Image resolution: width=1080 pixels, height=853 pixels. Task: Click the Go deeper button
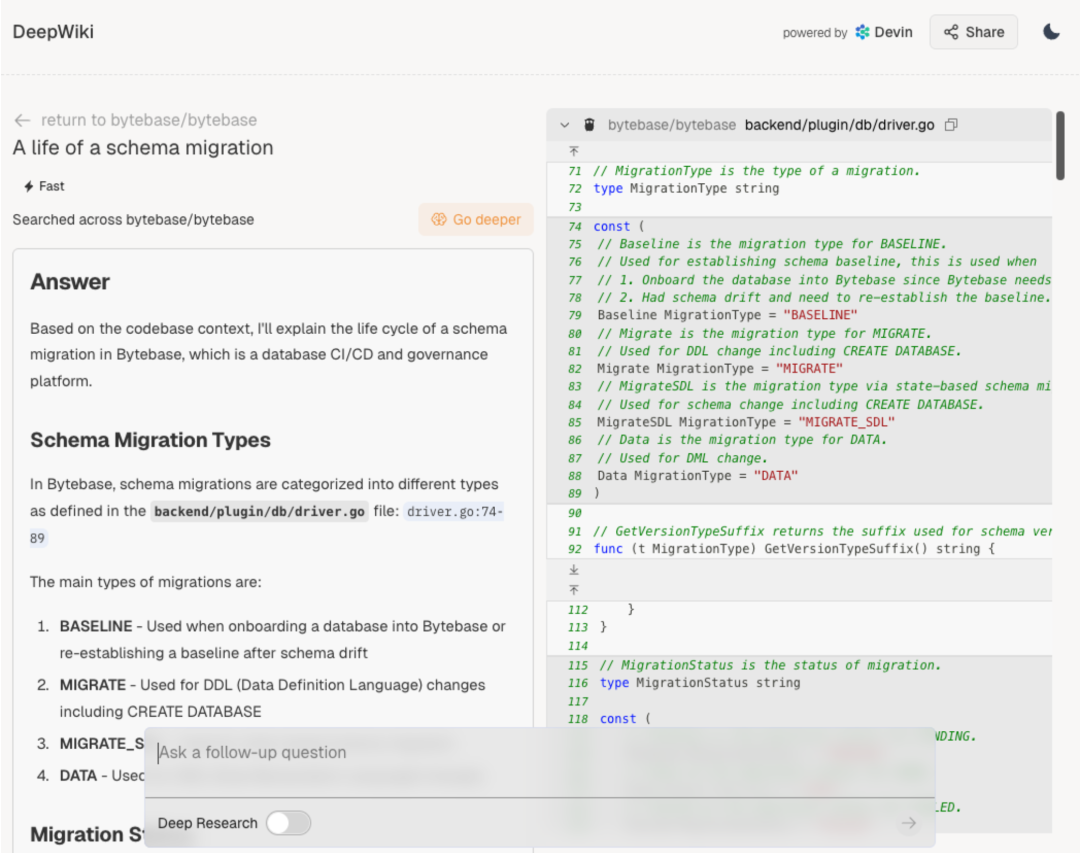476,220
